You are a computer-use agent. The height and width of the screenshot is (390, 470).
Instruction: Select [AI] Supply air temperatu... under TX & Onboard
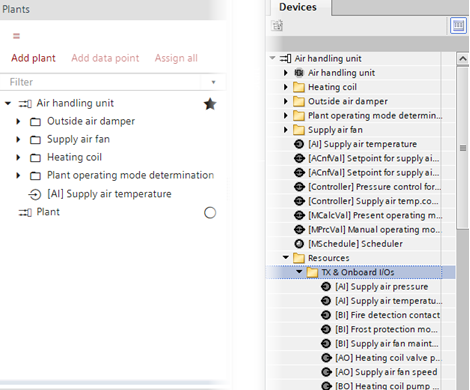389,301
